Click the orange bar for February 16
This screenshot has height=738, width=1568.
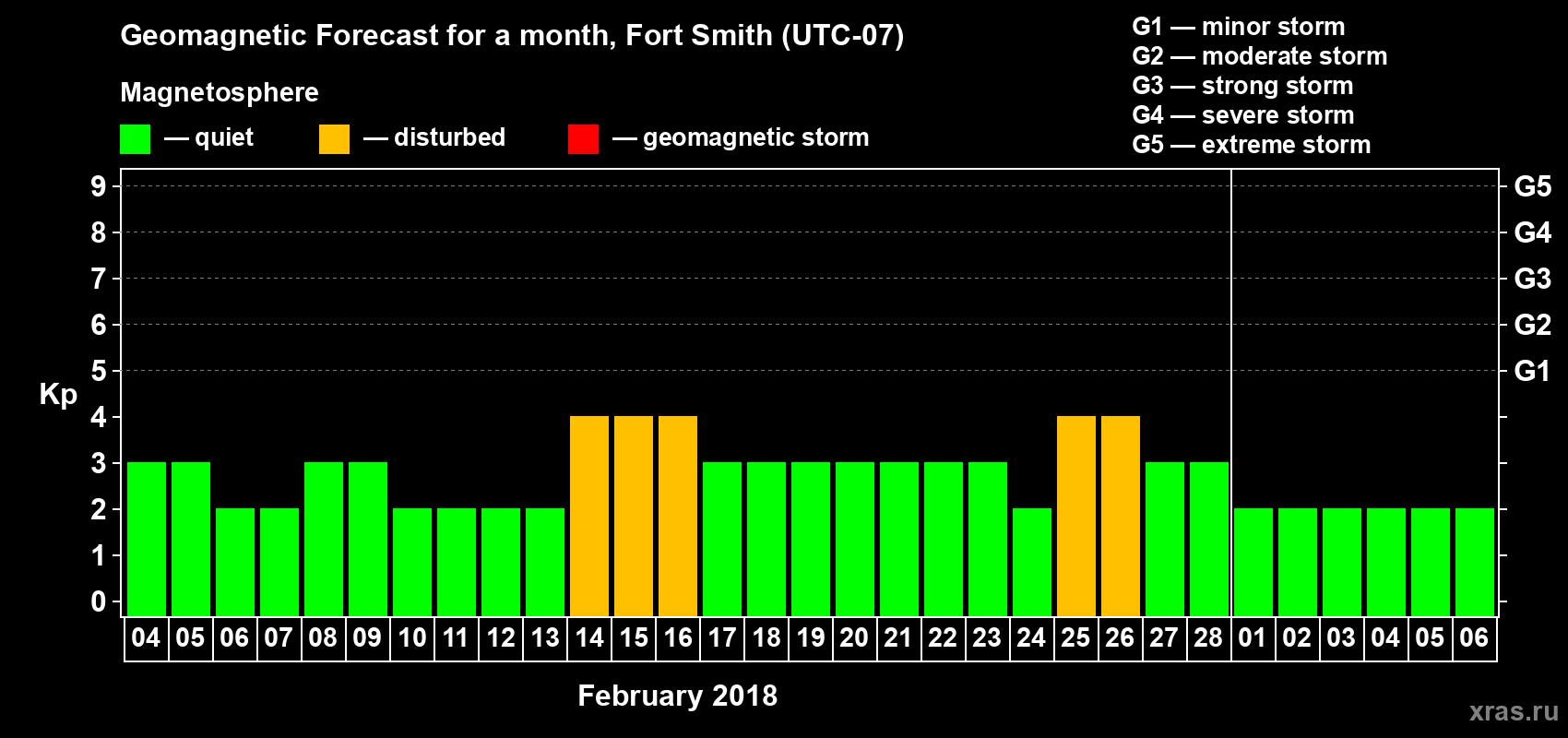[x=678, y=517]
